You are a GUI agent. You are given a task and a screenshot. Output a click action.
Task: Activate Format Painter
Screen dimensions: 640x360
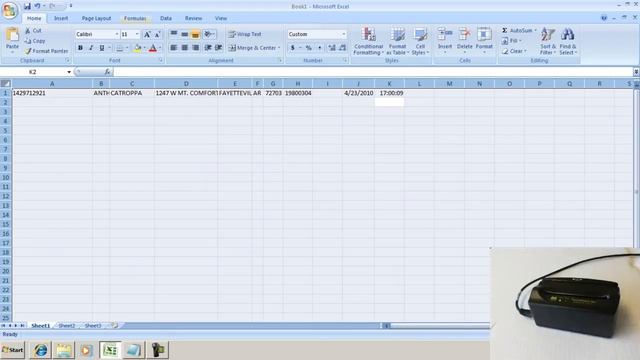tap(47, 51)
